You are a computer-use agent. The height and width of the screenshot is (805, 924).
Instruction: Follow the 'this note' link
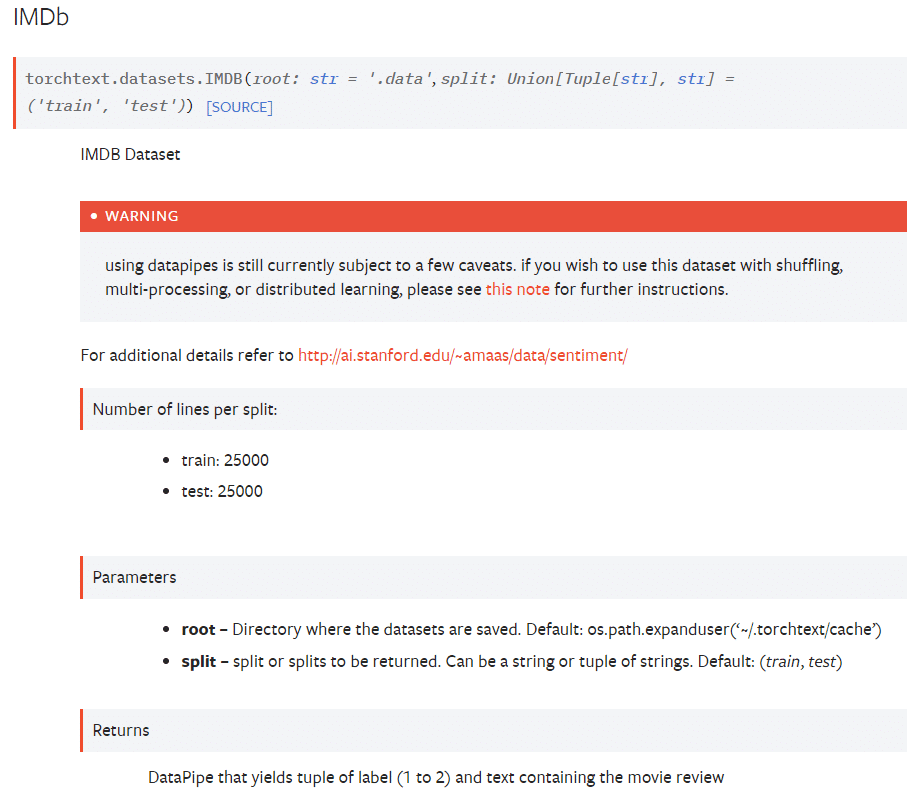click(517, 289)
